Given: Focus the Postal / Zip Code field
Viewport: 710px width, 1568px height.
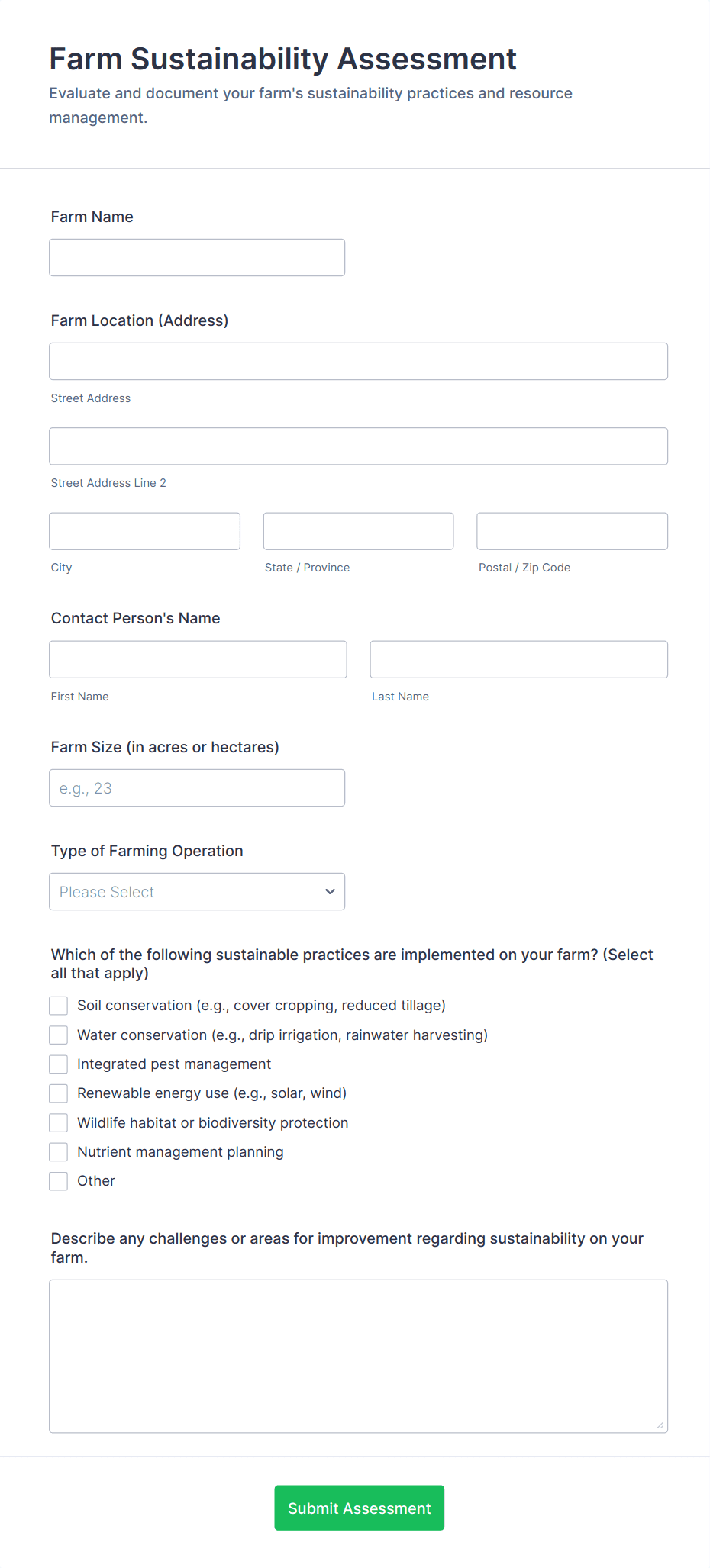Looking at the screenshot, I should (572, 531).
